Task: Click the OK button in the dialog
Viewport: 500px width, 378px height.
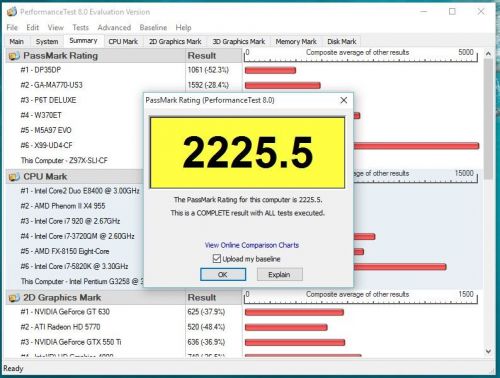Action: [x=223, y=275]
